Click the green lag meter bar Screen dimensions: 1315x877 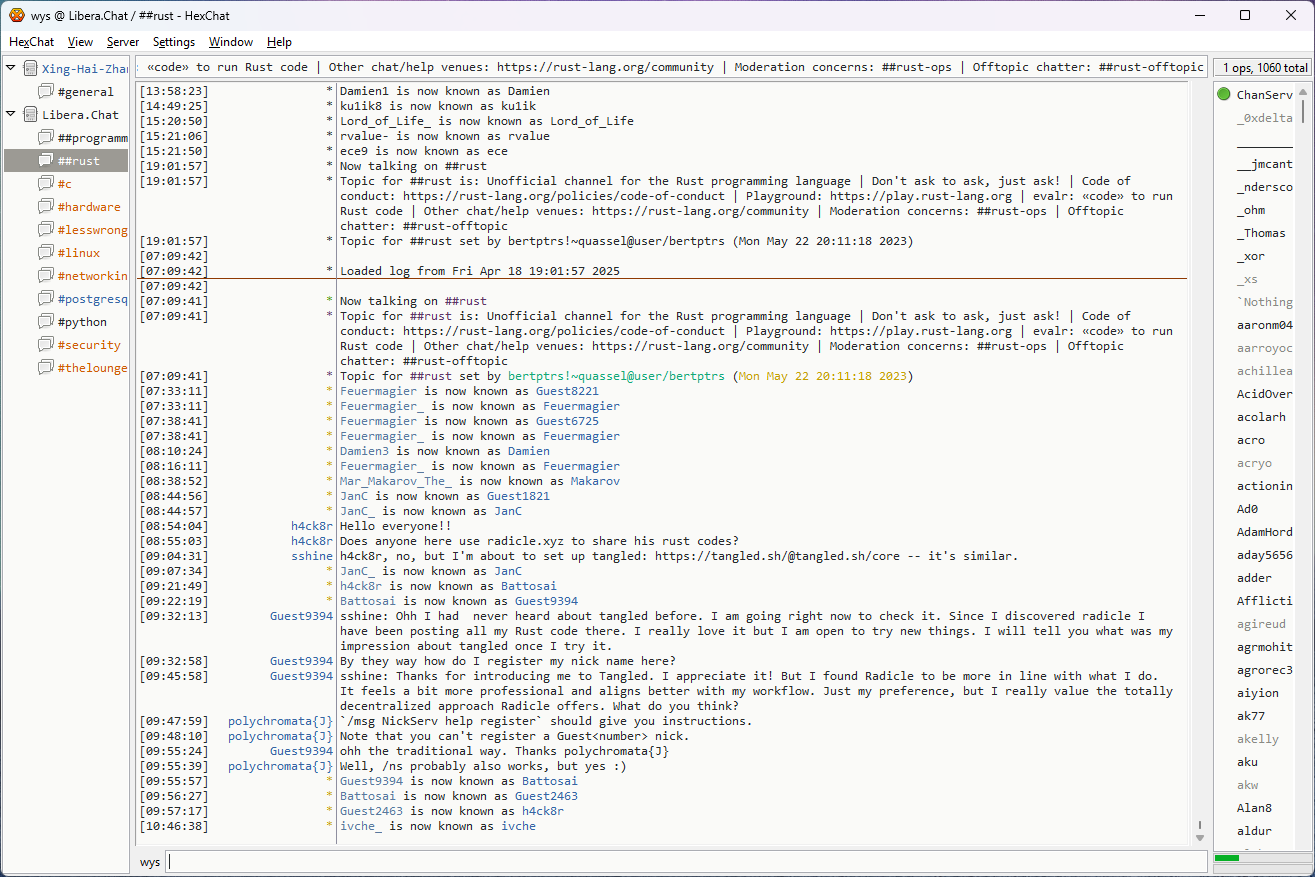coord(1227,858)
